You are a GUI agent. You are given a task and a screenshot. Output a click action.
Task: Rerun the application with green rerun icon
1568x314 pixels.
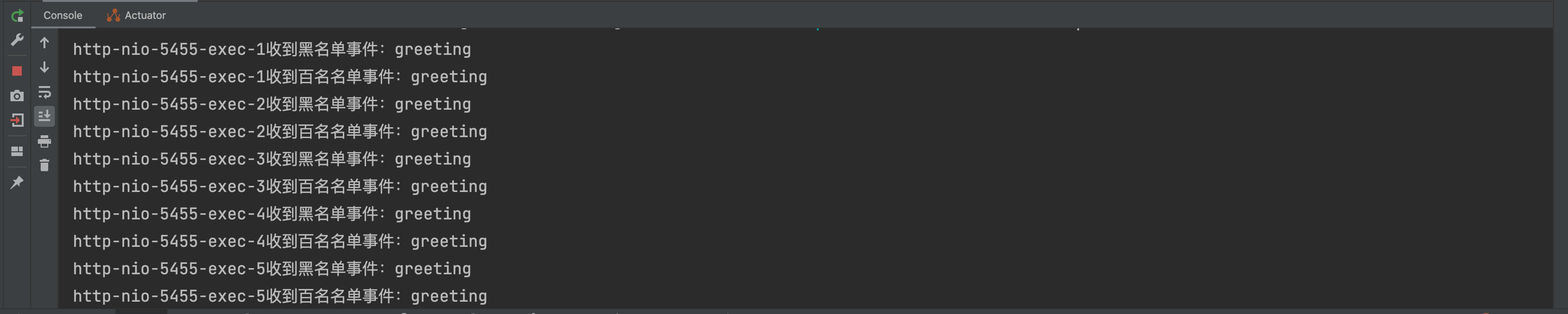[x=17, y=16]
